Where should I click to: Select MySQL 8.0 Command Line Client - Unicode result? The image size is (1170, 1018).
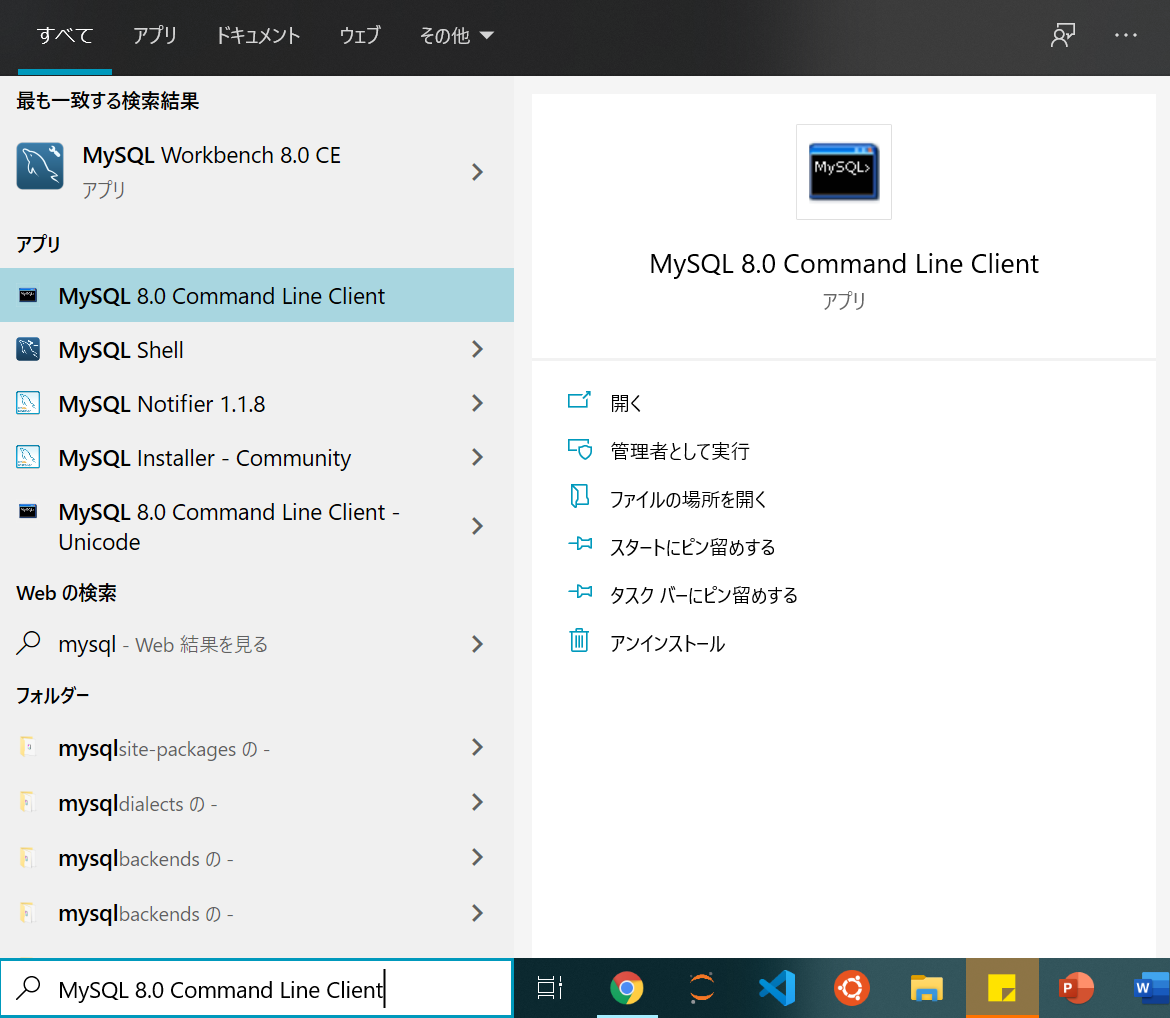click(257, 526)
